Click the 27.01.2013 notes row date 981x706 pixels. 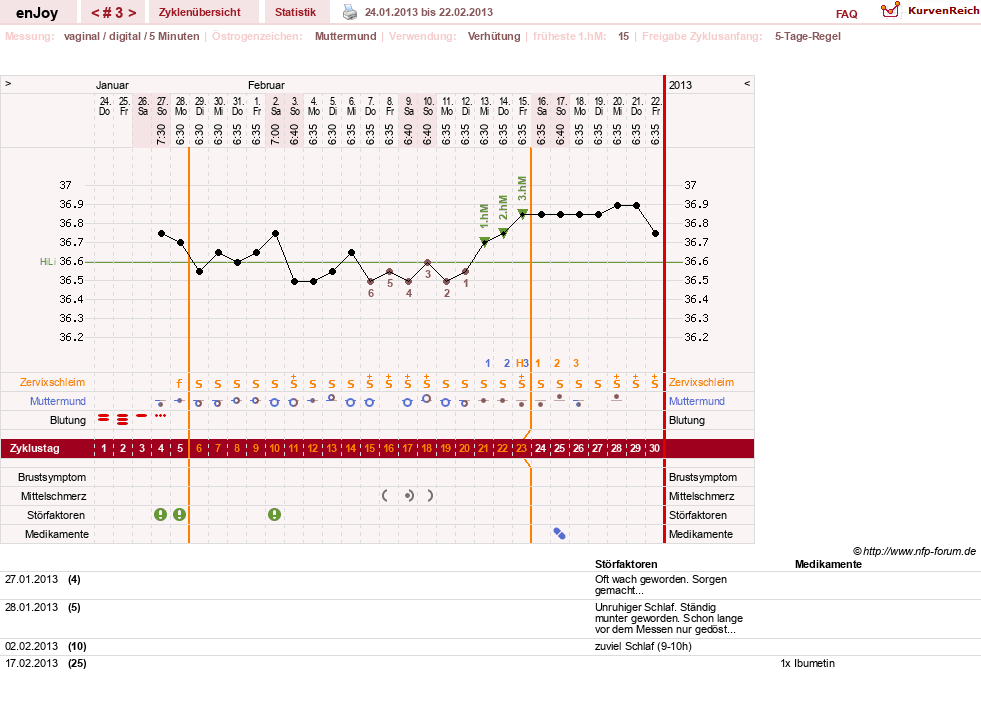[31, 580]
